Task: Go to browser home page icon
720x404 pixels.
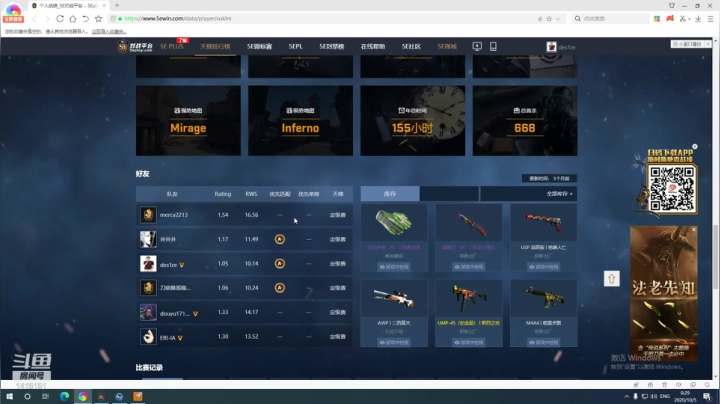Action: point(73,19)
